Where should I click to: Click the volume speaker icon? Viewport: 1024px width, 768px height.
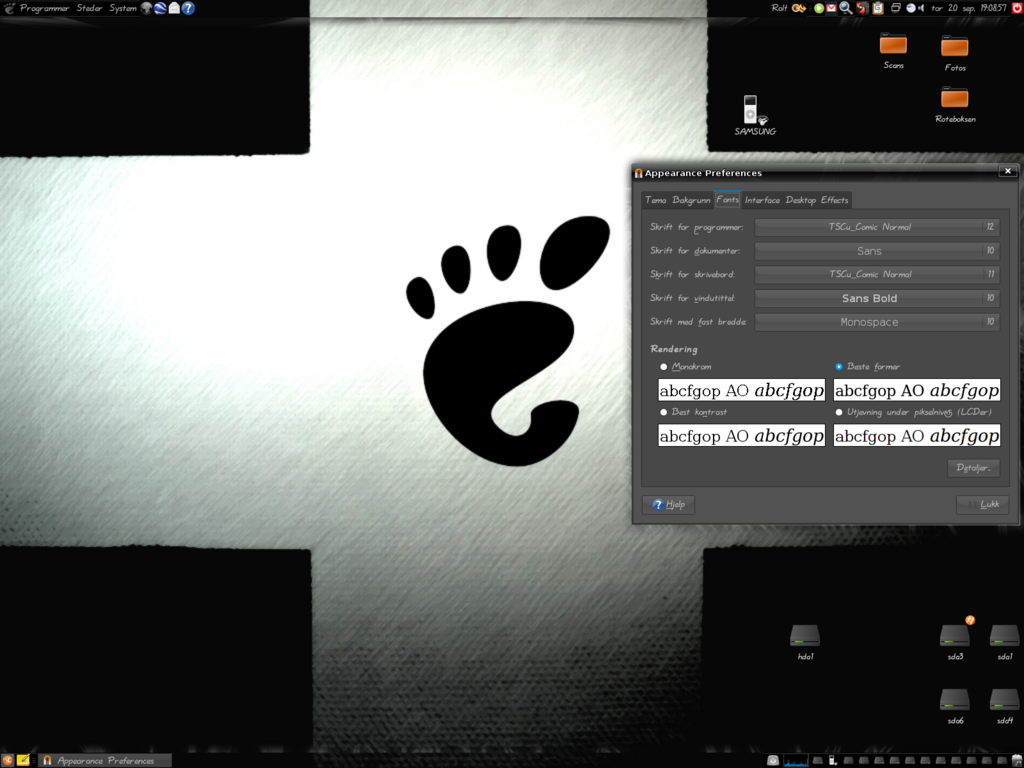tap(919, 8)
